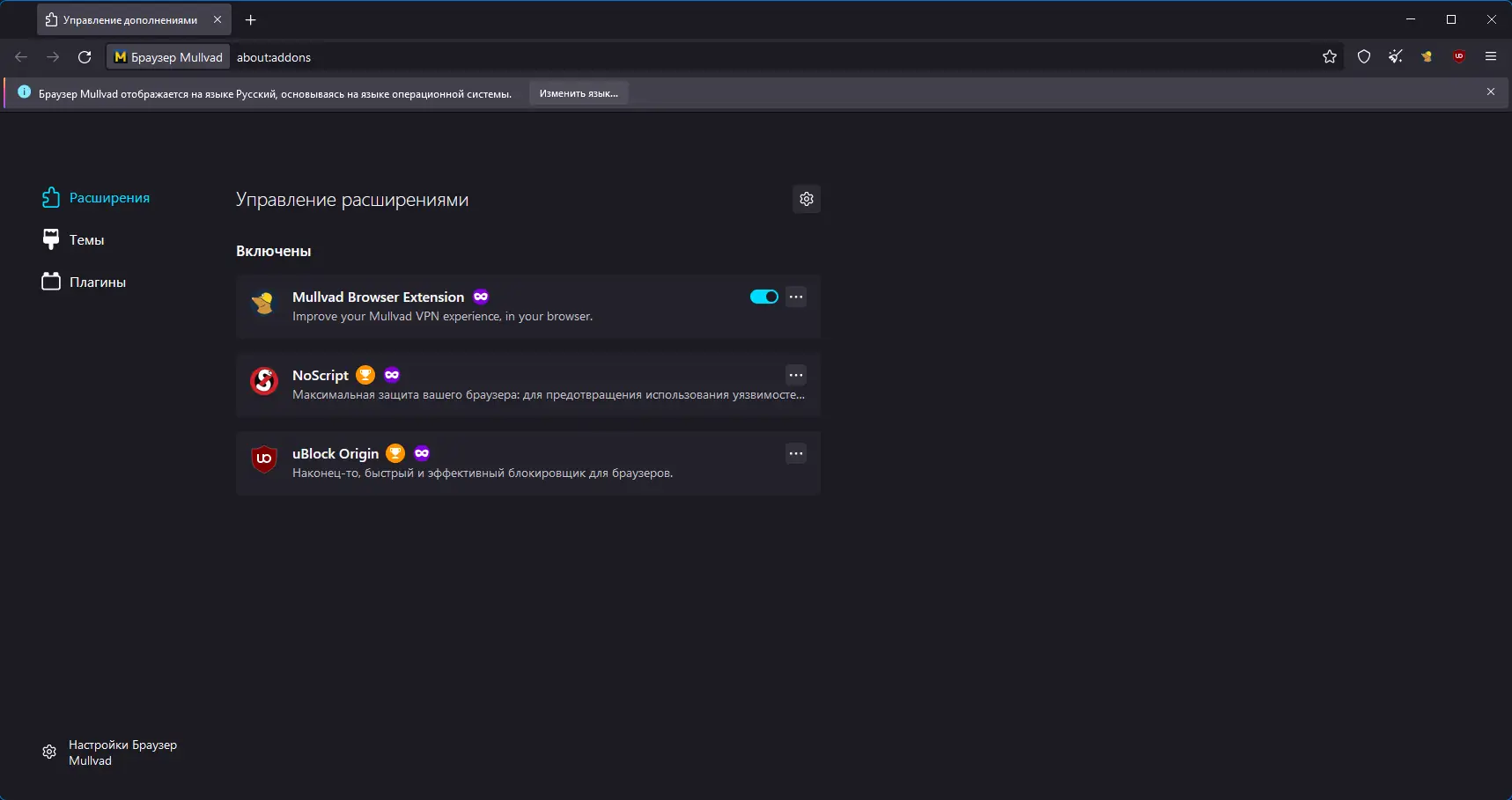Viewport: 1512px width, 800px height.
Task: Click uBlock's "Наконец-то, быстрый" description
Action: 483,473
